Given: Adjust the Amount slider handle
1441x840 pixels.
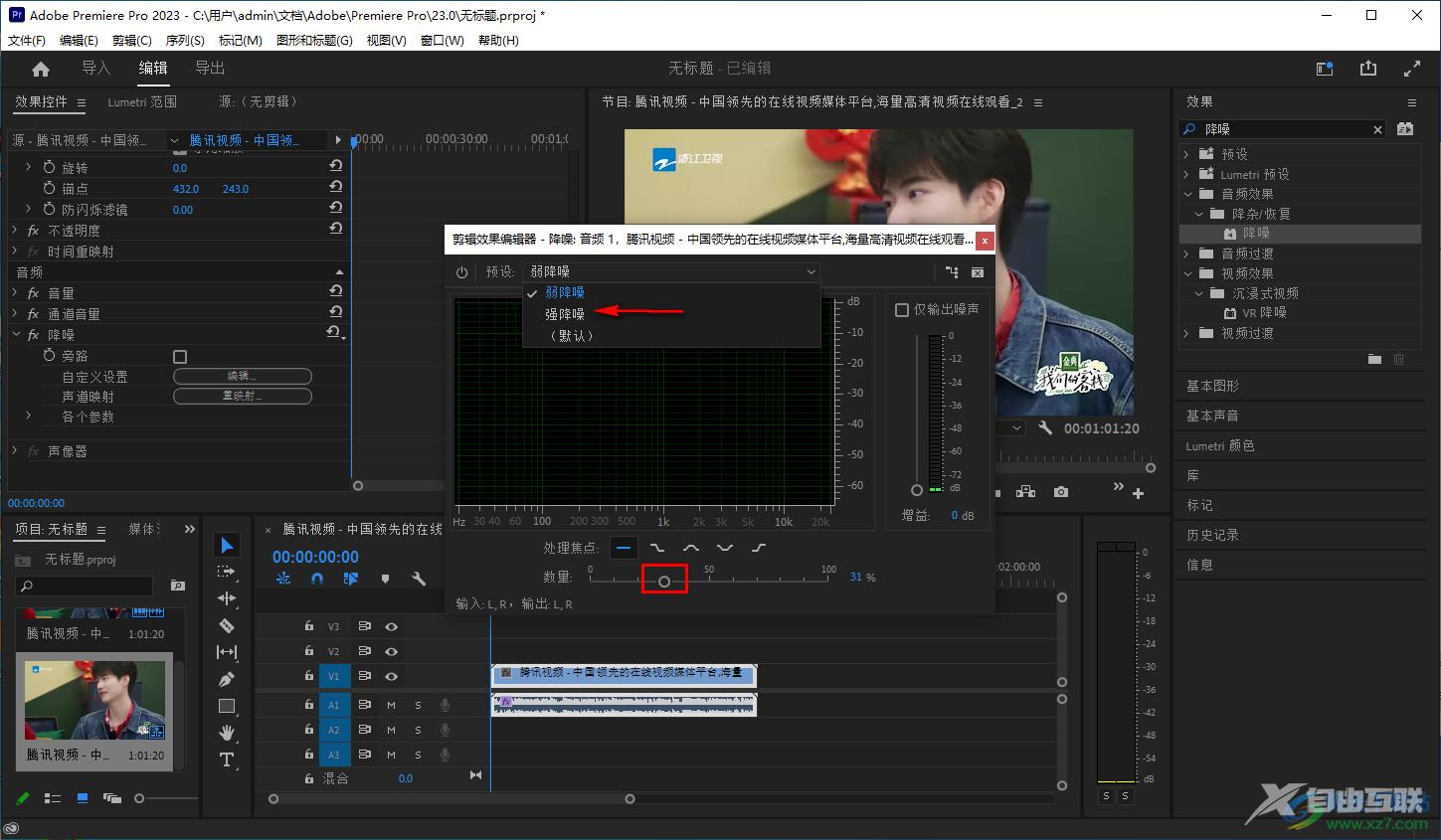Looking at the screenshot, I should pos(664,581).
